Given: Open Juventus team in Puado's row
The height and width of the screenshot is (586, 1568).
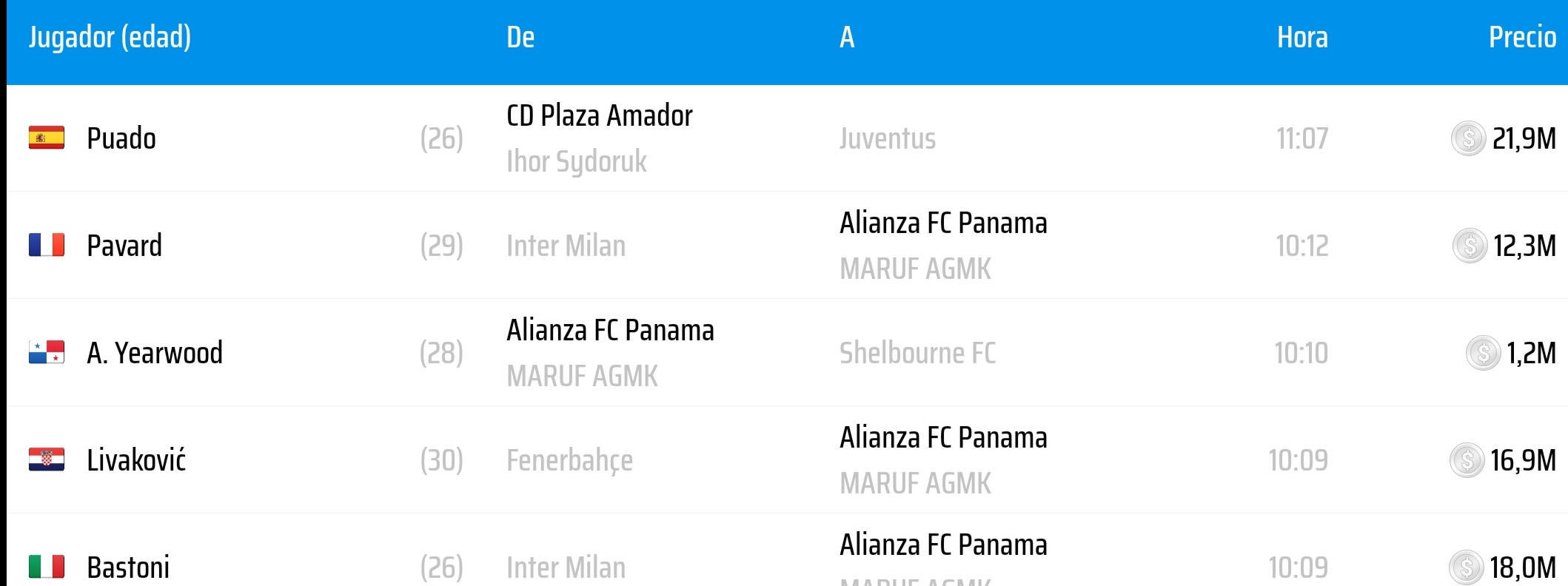Looking at the screenshot, I should click(888, 138).
